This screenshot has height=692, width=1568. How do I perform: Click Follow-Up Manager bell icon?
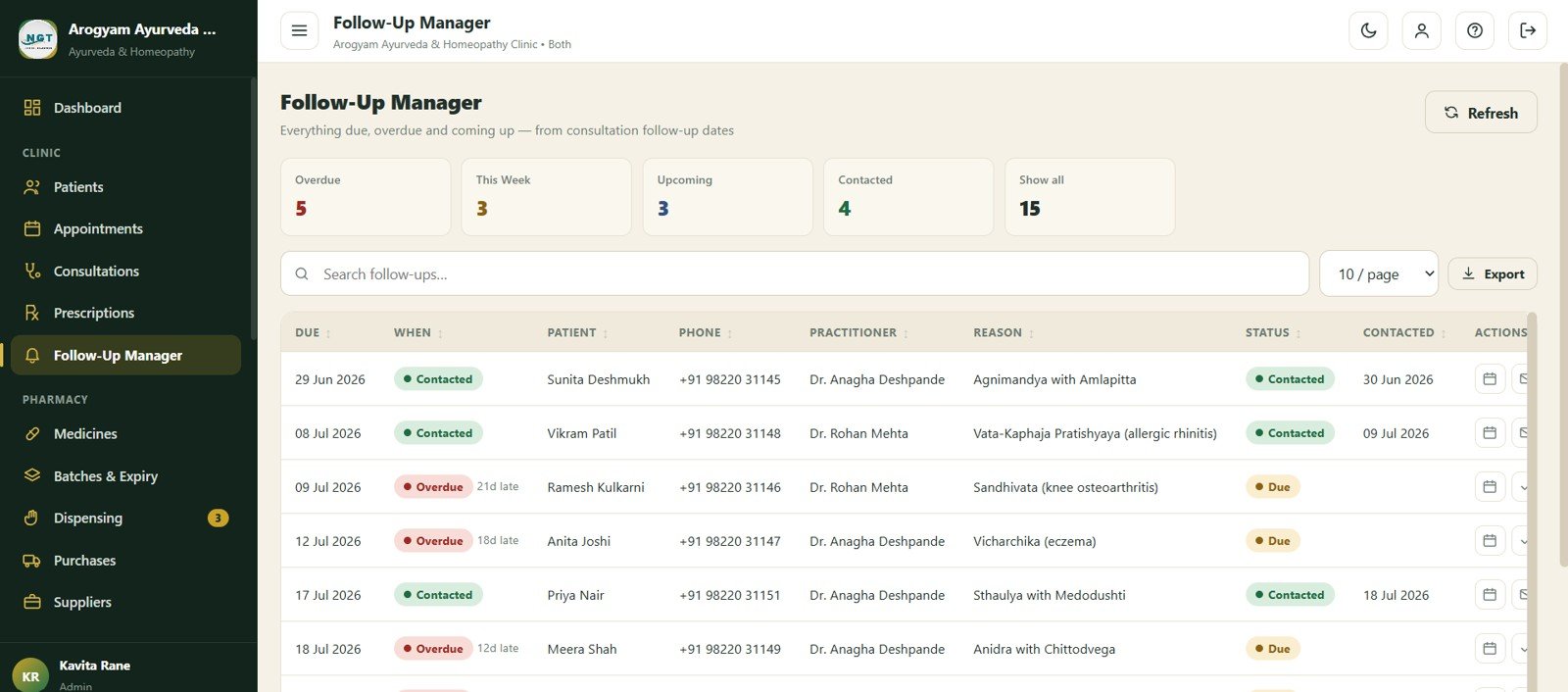pyautogui.click(x=32, y=356)
